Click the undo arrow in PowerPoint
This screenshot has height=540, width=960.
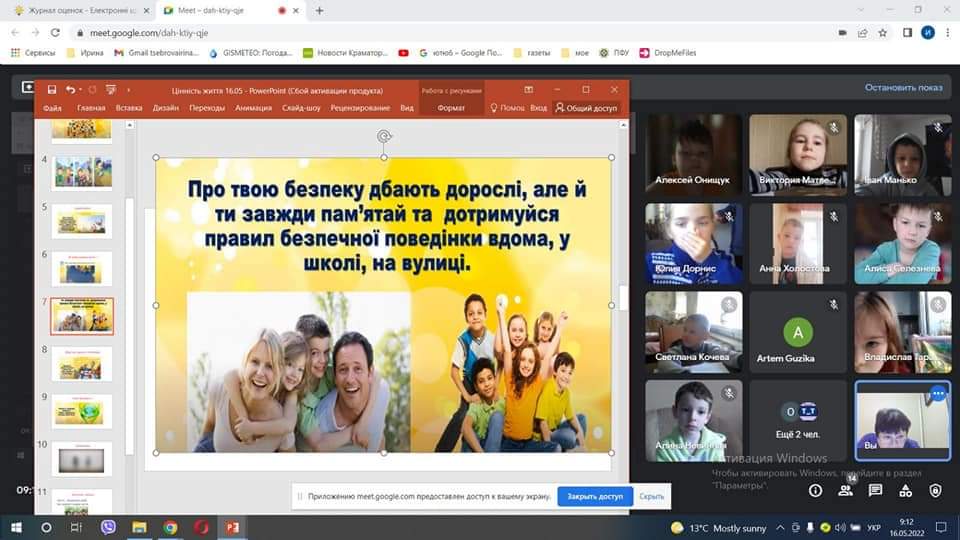click(70, 89)
